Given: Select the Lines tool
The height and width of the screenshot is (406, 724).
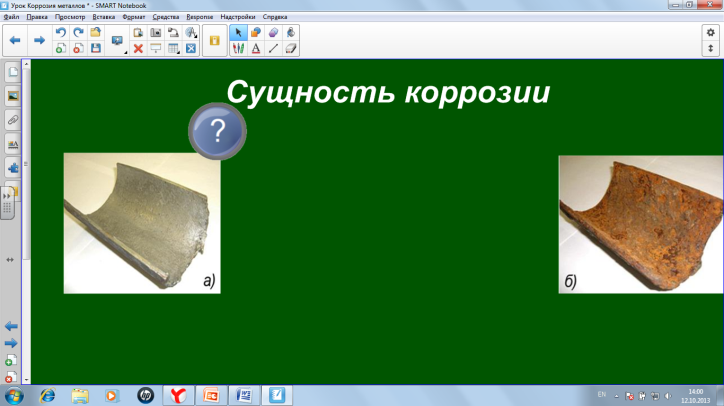Looking at the screenshot, I should [273, 48].
